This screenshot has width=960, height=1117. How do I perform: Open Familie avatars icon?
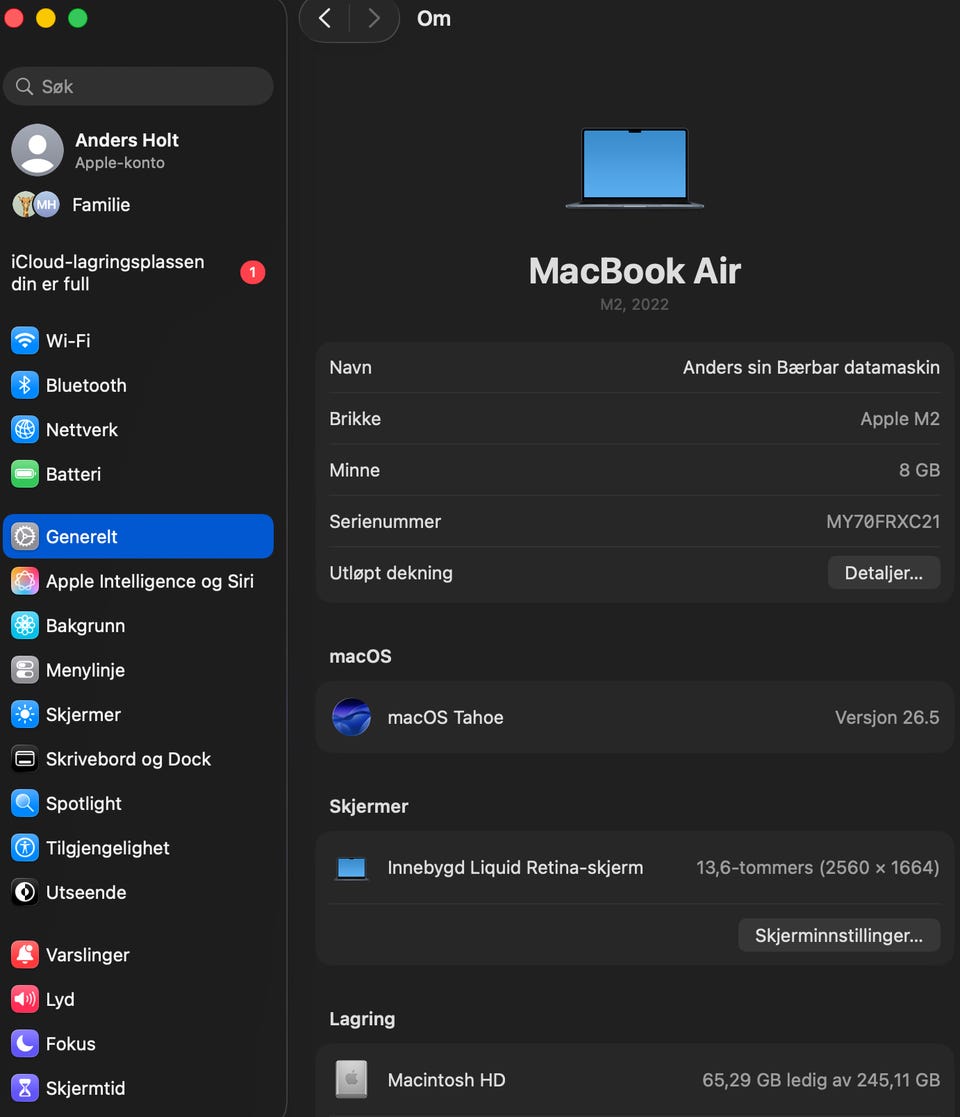[36, 205]
